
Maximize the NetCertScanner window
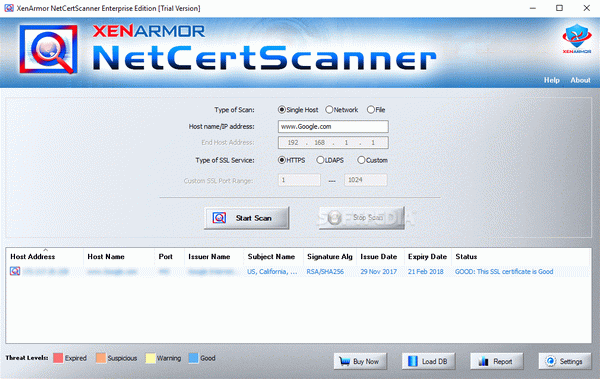pos(559,8)
